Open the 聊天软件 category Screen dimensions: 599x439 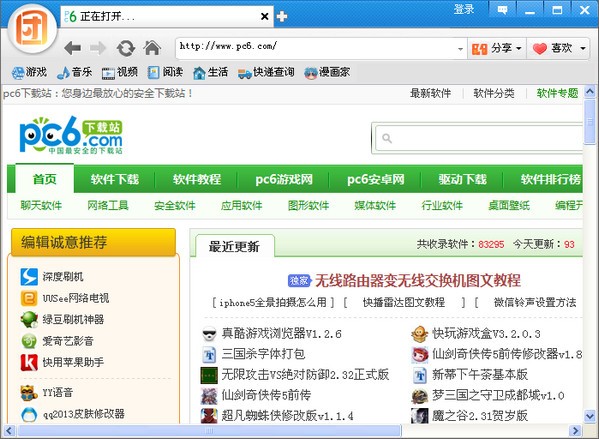coord(41,206)
